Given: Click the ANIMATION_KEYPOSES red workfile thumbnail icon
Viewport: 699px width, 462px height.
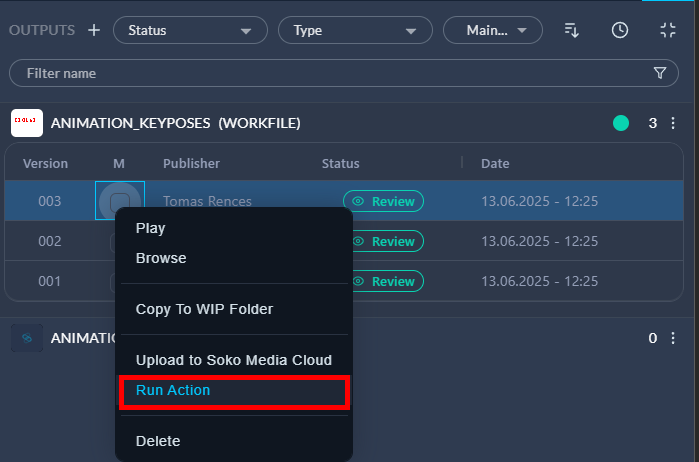Looking at the screenshot, I should coord(27,123).
